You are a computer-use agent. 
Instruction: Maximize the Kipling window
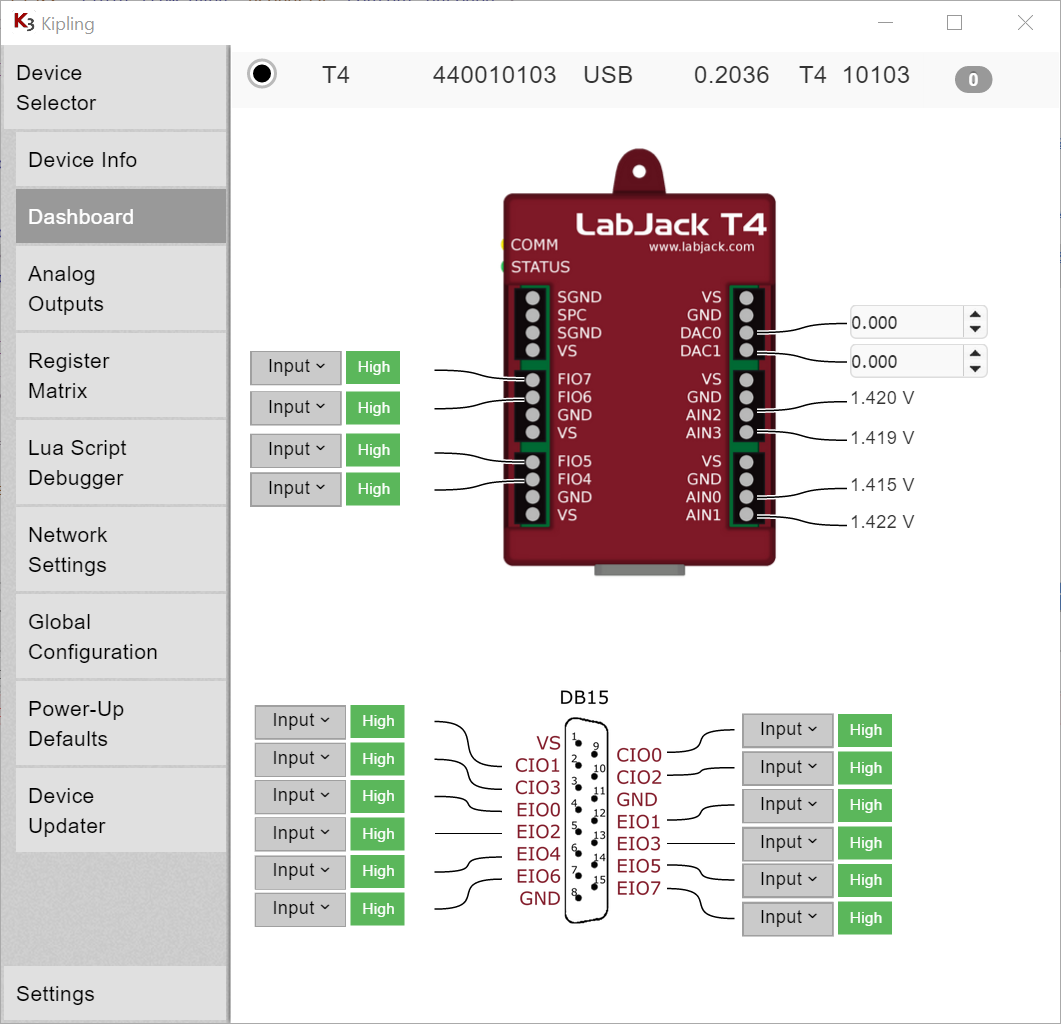coord(954,23)
